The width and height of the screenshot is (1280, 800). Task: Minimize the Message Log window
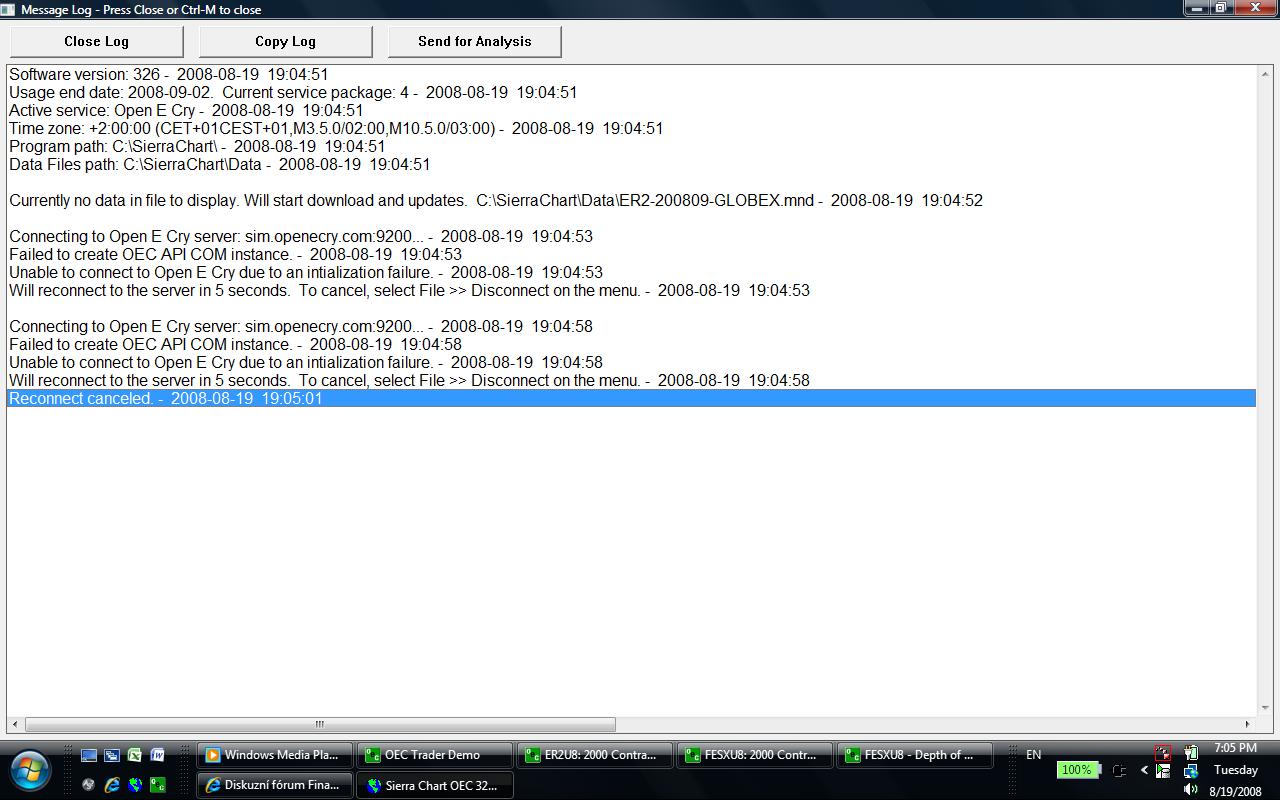1197,8
